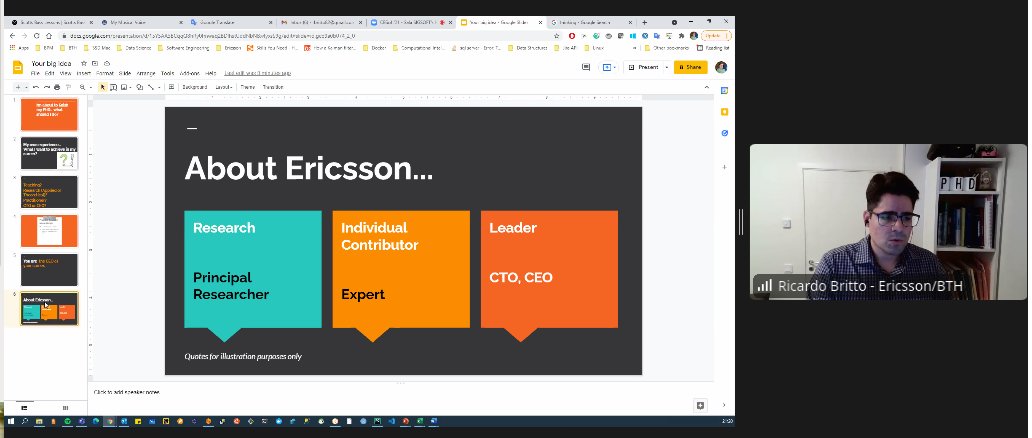Click the taskbar search magnifier
1032x438 pixels.
tap(25, 421)
